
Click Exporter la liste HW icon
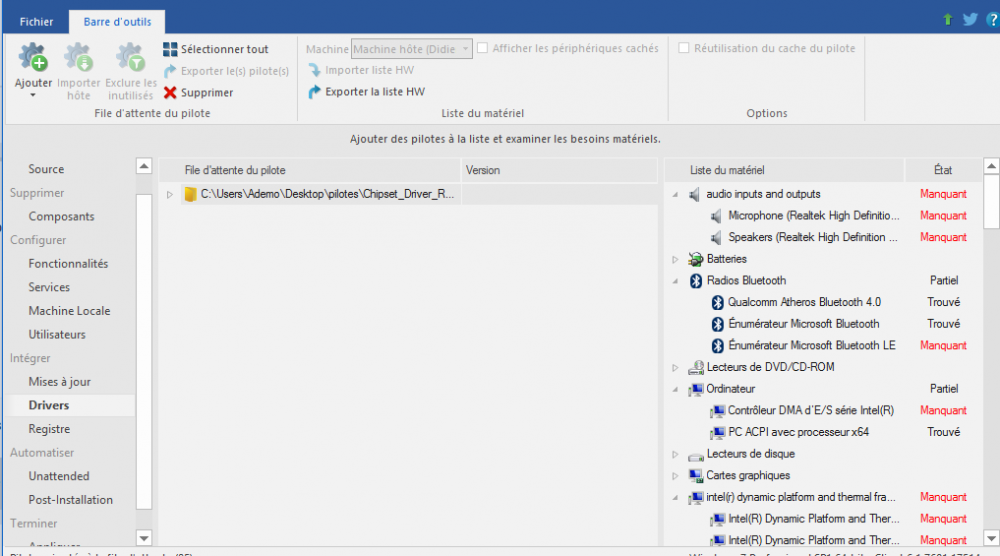point(315,92)
